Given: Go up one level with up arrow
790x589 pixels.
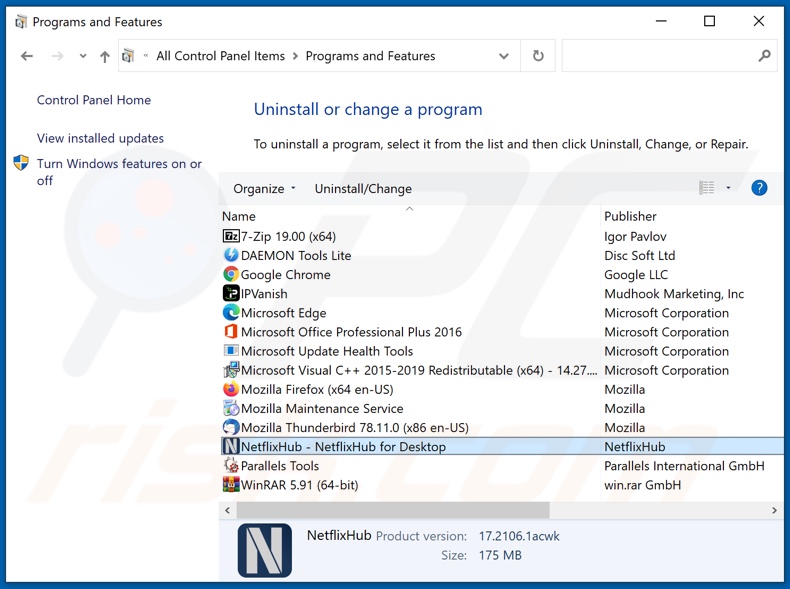Looking at the screenshot, I should tap(105, 56).
